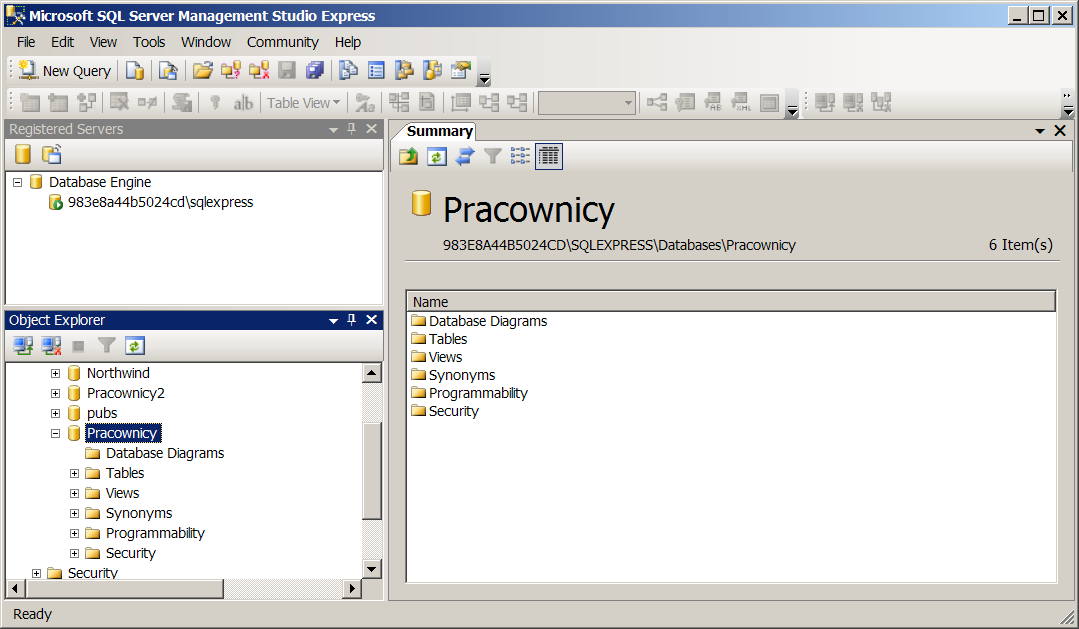Open Summary active files dropdown arrow
The image size is (1079, 629).
click(1040, 131)
